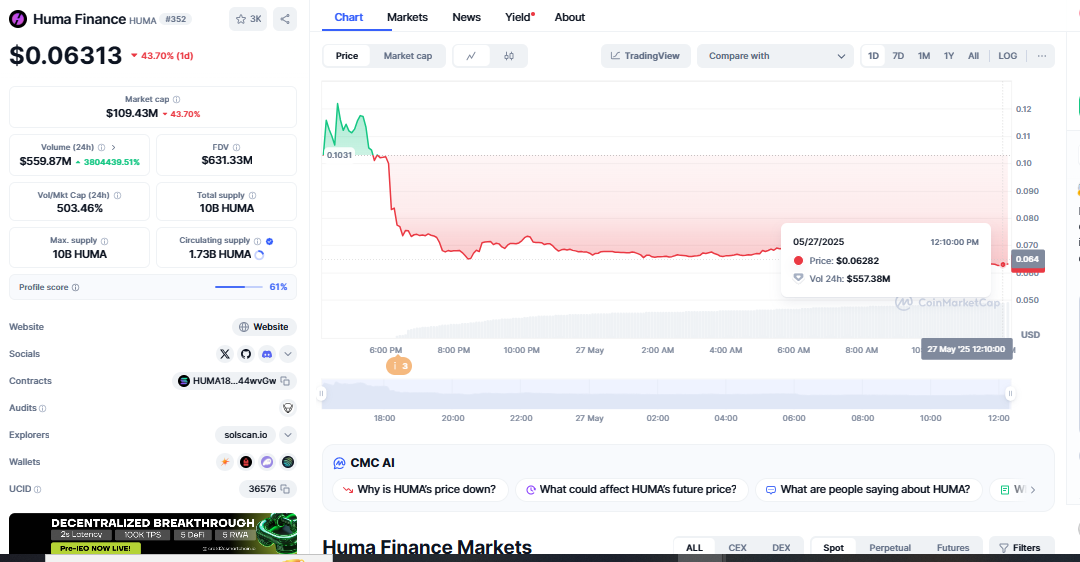Filter markets by CEX
1080x562 pixels.
(738, 548)
